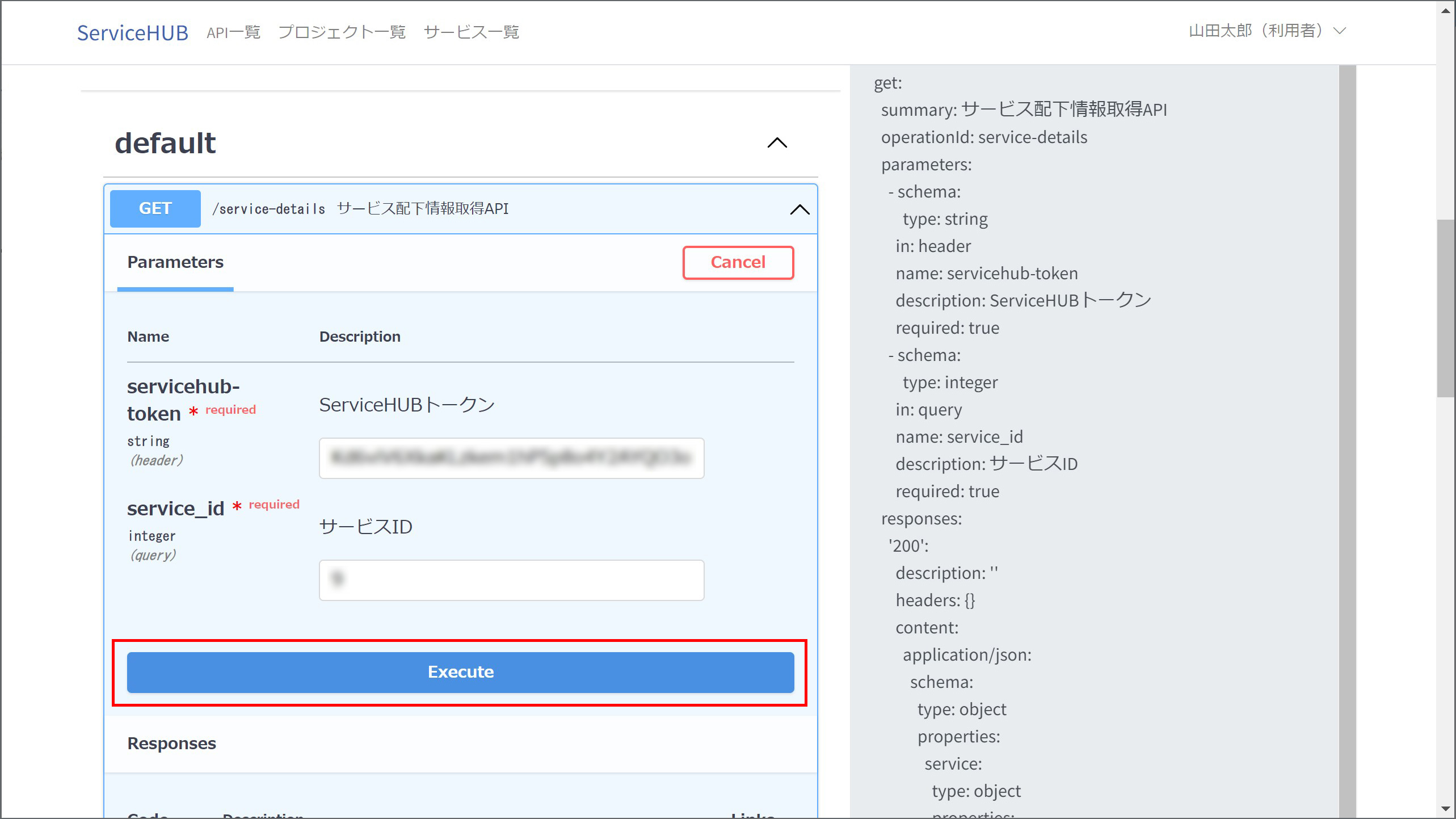Click 'summary: サービス配下情報取得API' YAML line
The width and height of the screenshot is (1456, 819).
[1024, 110]
